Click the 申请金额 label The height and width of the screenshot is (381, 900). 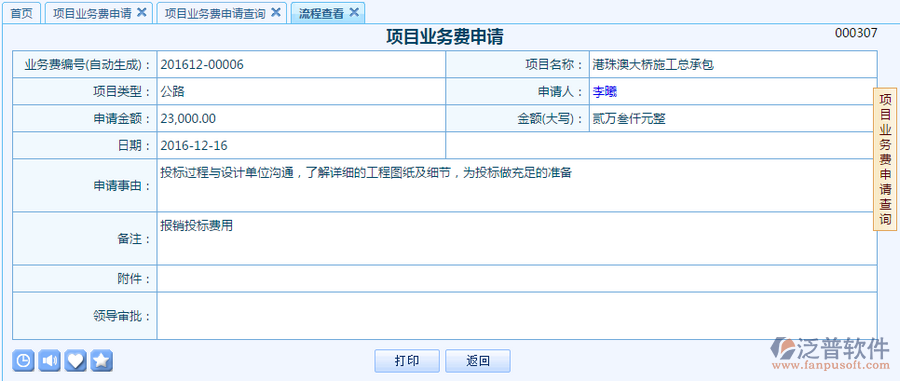123,119
